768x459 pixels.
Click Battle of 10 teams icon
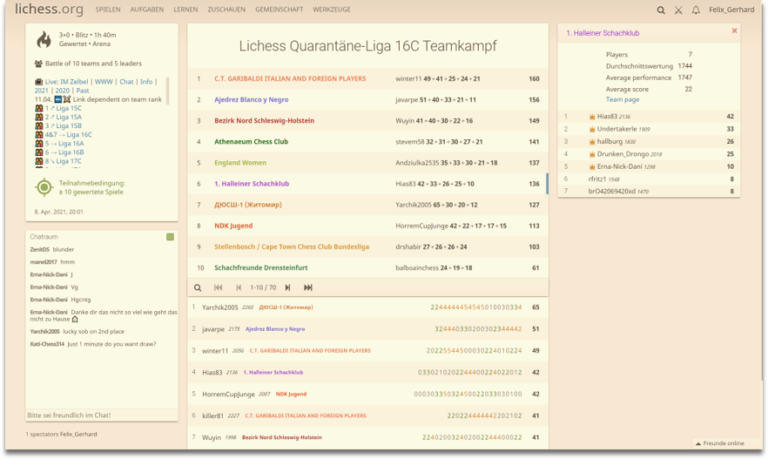pyautogui.click(x=38, y=64)
